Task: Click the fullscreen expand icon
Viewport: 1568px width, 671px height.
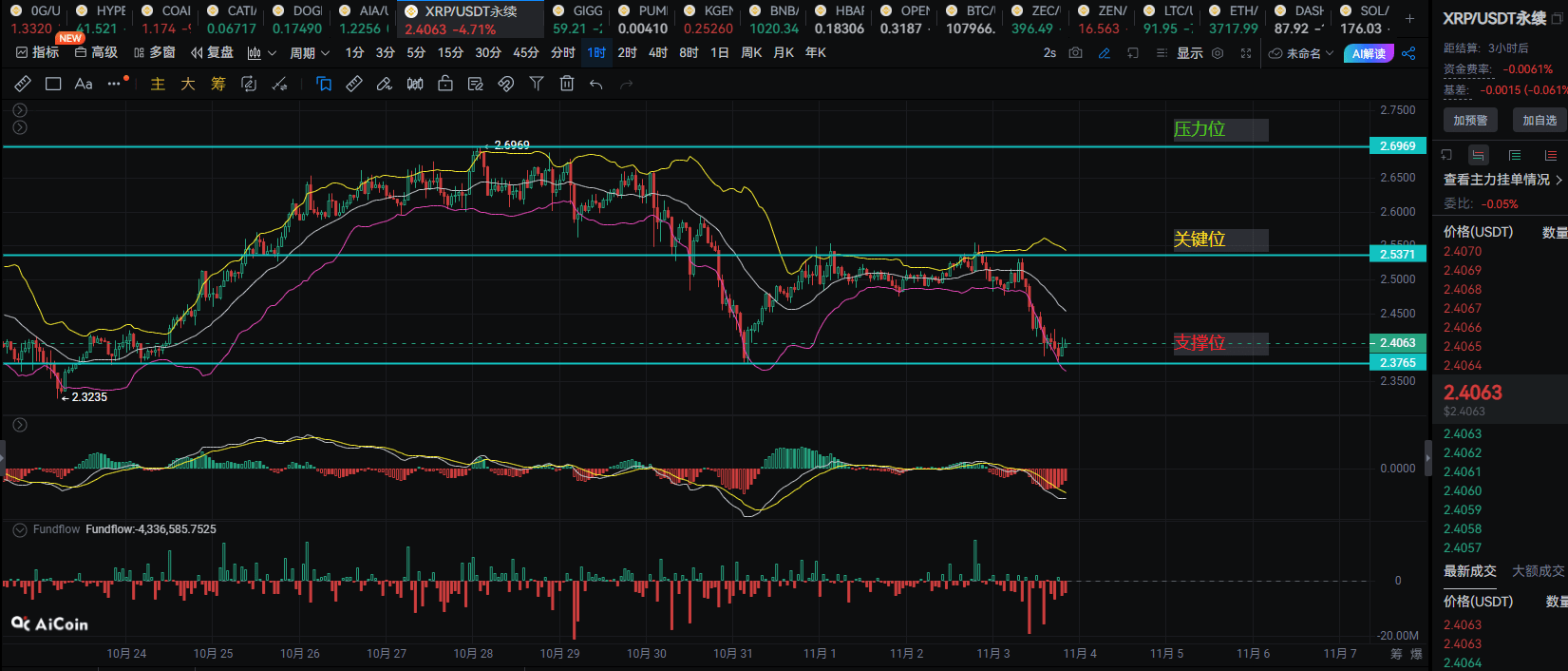Action: click(x=1245, y=53)
